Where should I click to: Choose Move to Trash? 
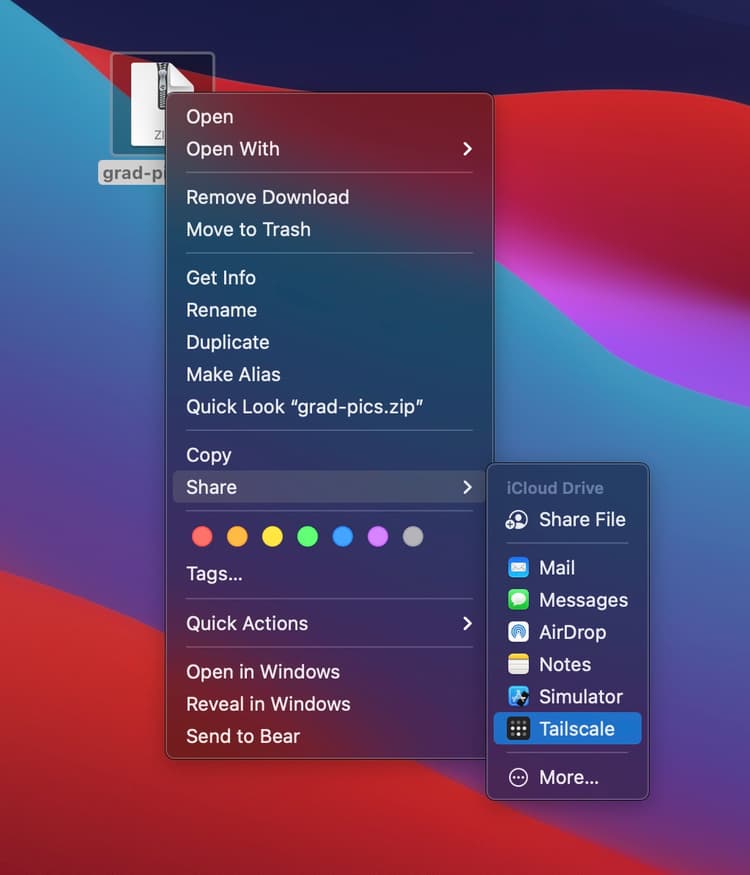[248, 229]
